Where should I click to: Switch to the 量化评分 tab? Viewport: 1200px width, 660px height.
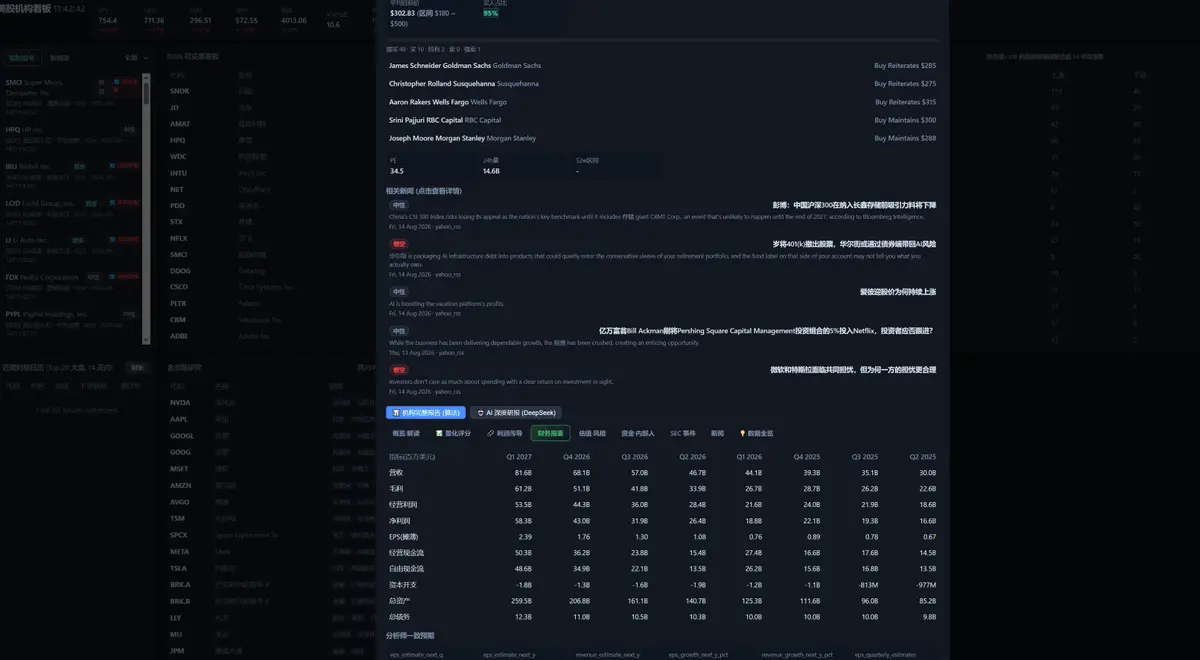click(454, 433)
